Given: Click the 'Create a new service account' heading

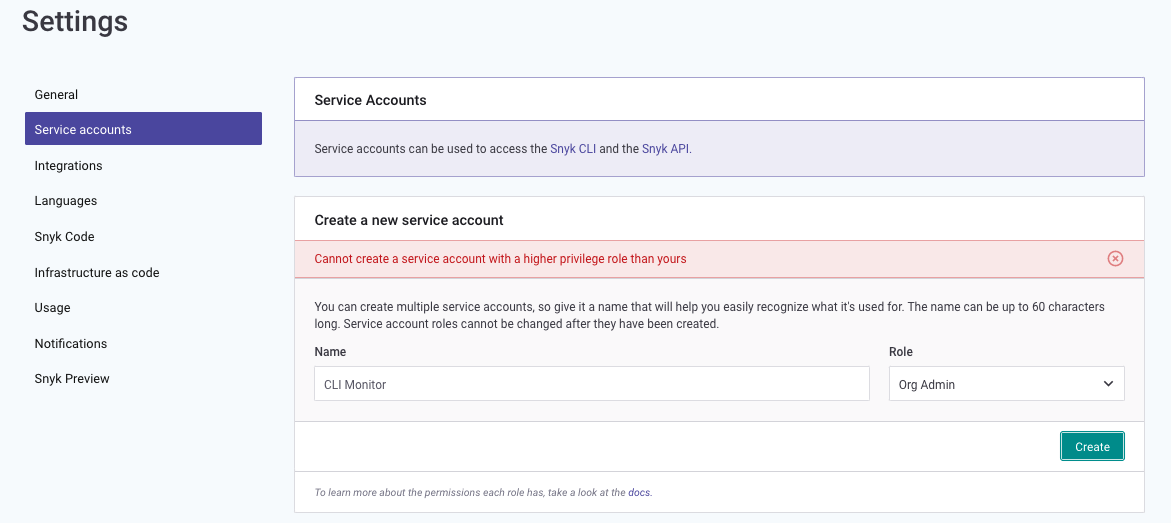Looking at the screenshot, I should [x=409, y=220].
